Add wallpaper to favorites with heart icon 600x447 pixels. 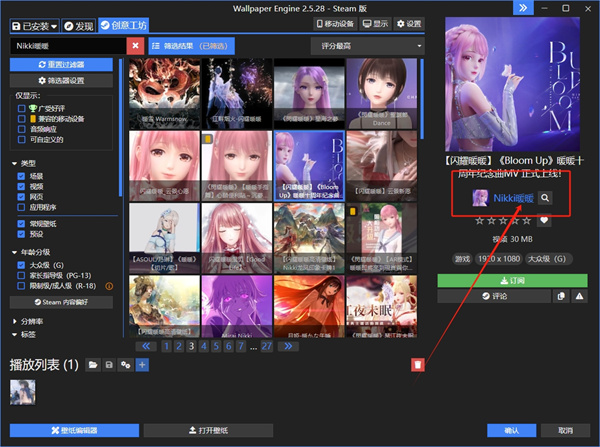click(x=544, y=220)
